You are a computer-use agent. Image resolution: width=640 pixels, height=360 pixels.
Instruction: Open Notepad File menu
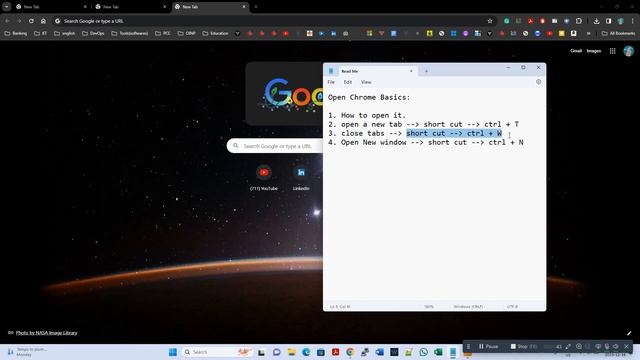coord(331,82)
